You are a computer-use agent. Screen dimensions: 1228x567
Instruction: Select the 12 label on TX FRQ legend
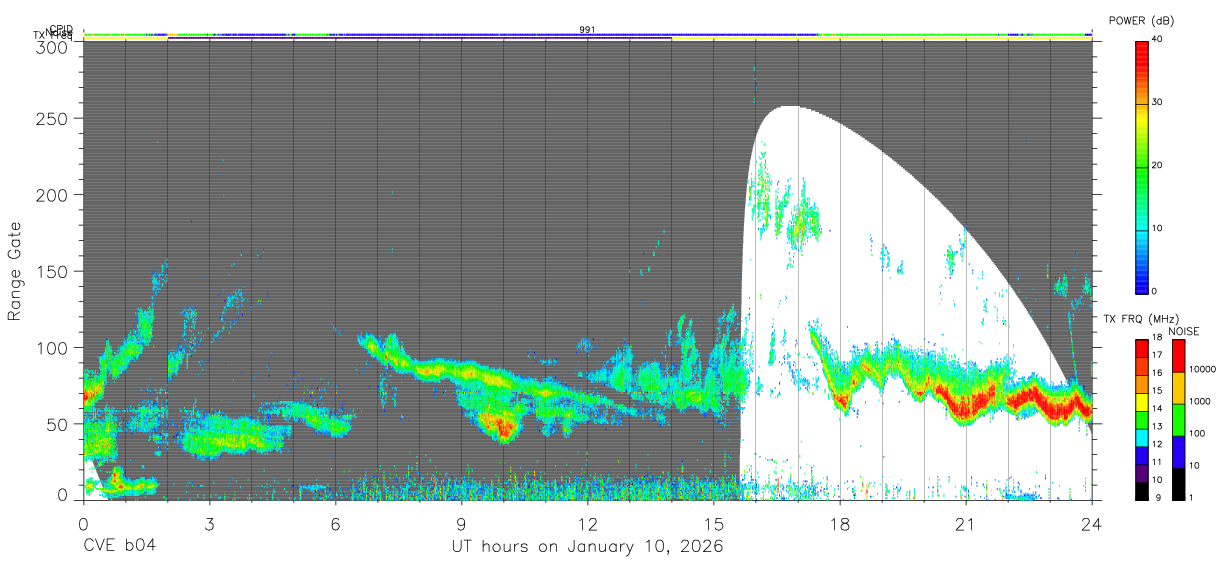click(1158, 444)
